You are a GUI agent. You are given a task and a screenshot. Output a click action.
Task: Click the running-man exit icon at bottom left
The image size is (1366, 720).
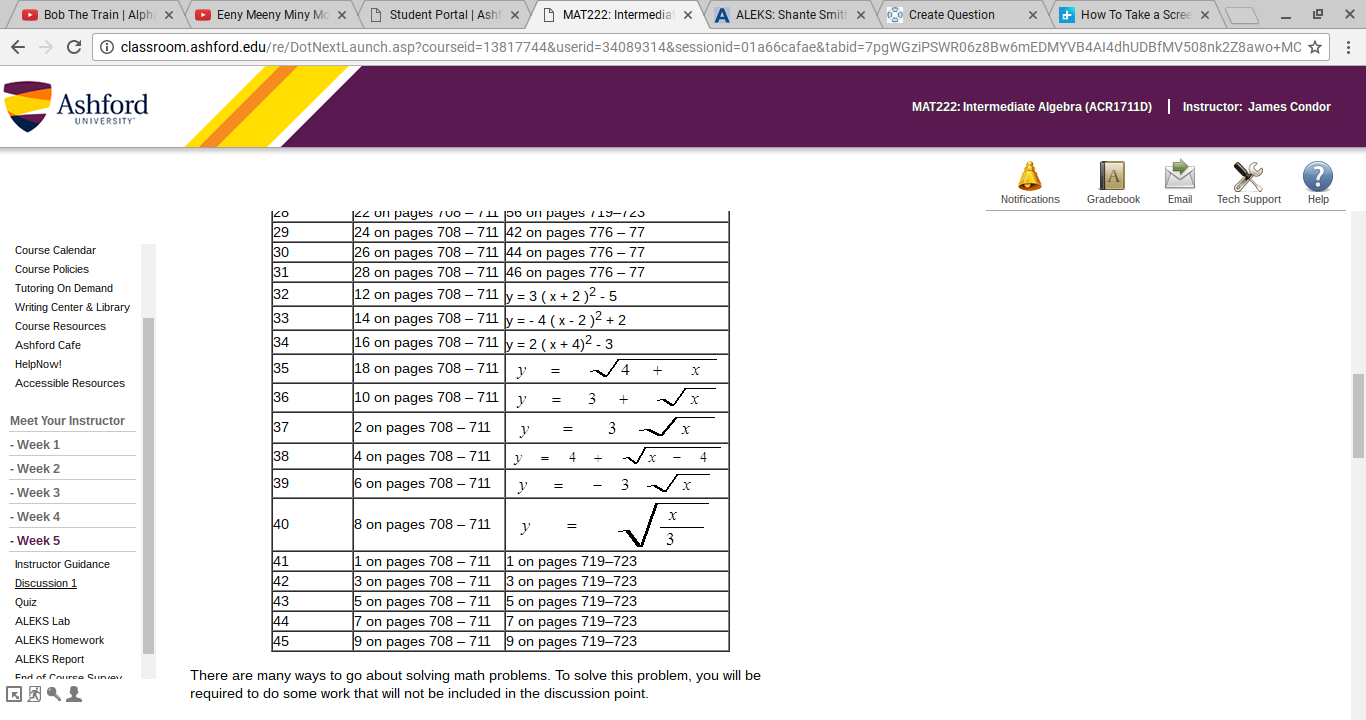(x=35, y=694)
